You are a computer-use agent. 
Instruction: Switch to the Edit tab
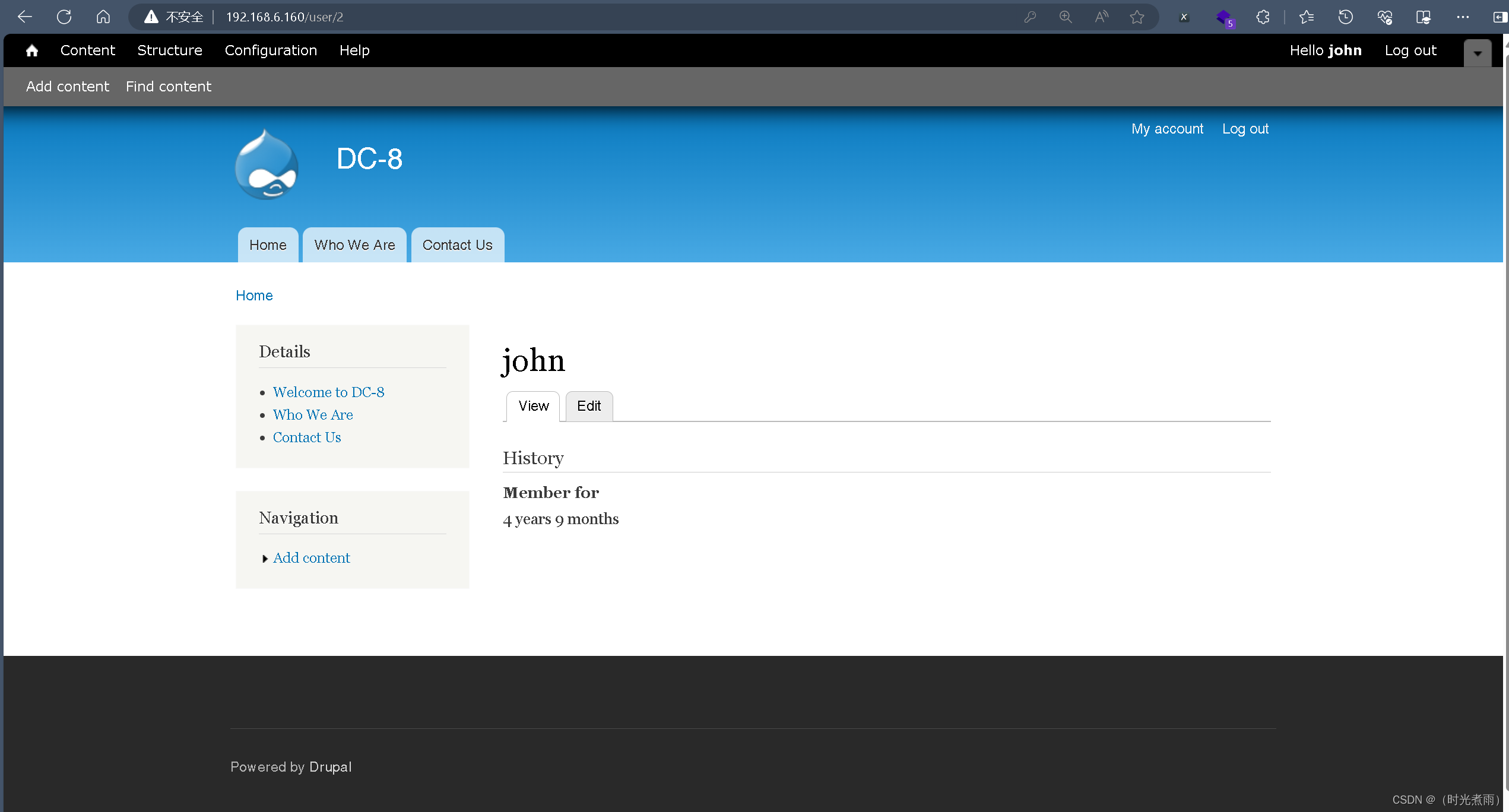(x=589, y=406)
